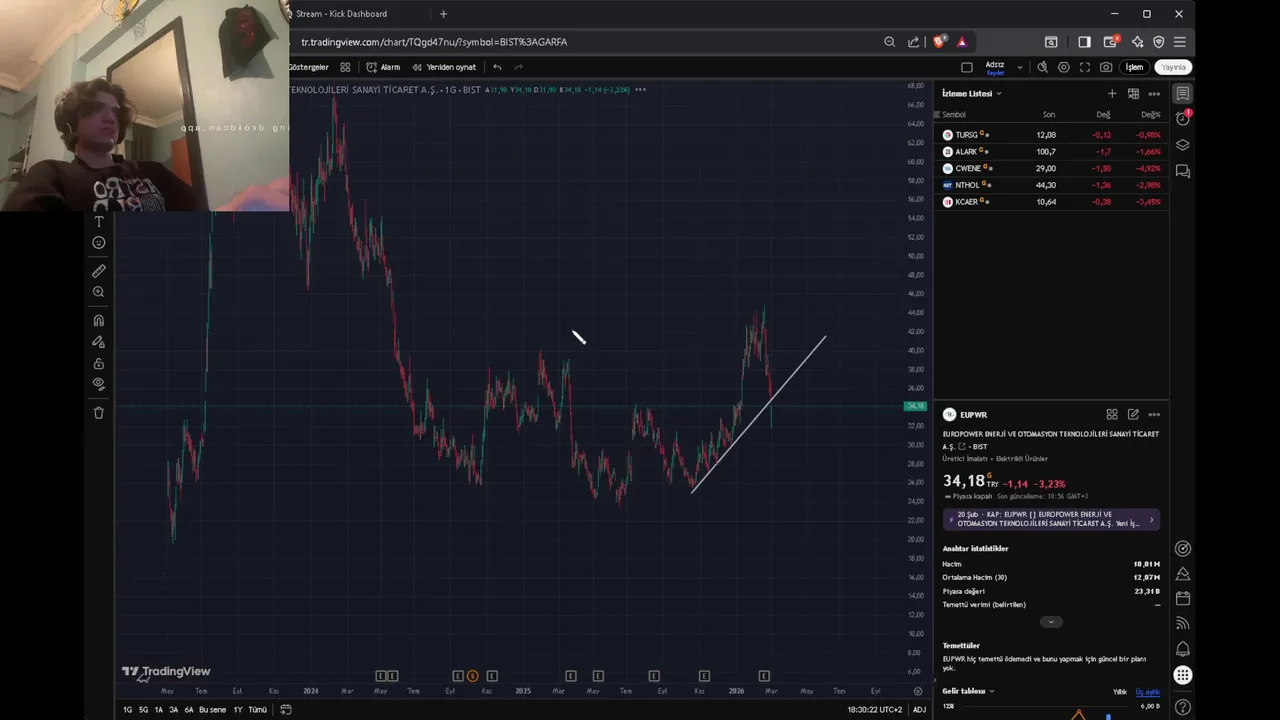Select NTHOL in the watchlist
The height and width of the screenshot is (720, 1280).
1052,185
